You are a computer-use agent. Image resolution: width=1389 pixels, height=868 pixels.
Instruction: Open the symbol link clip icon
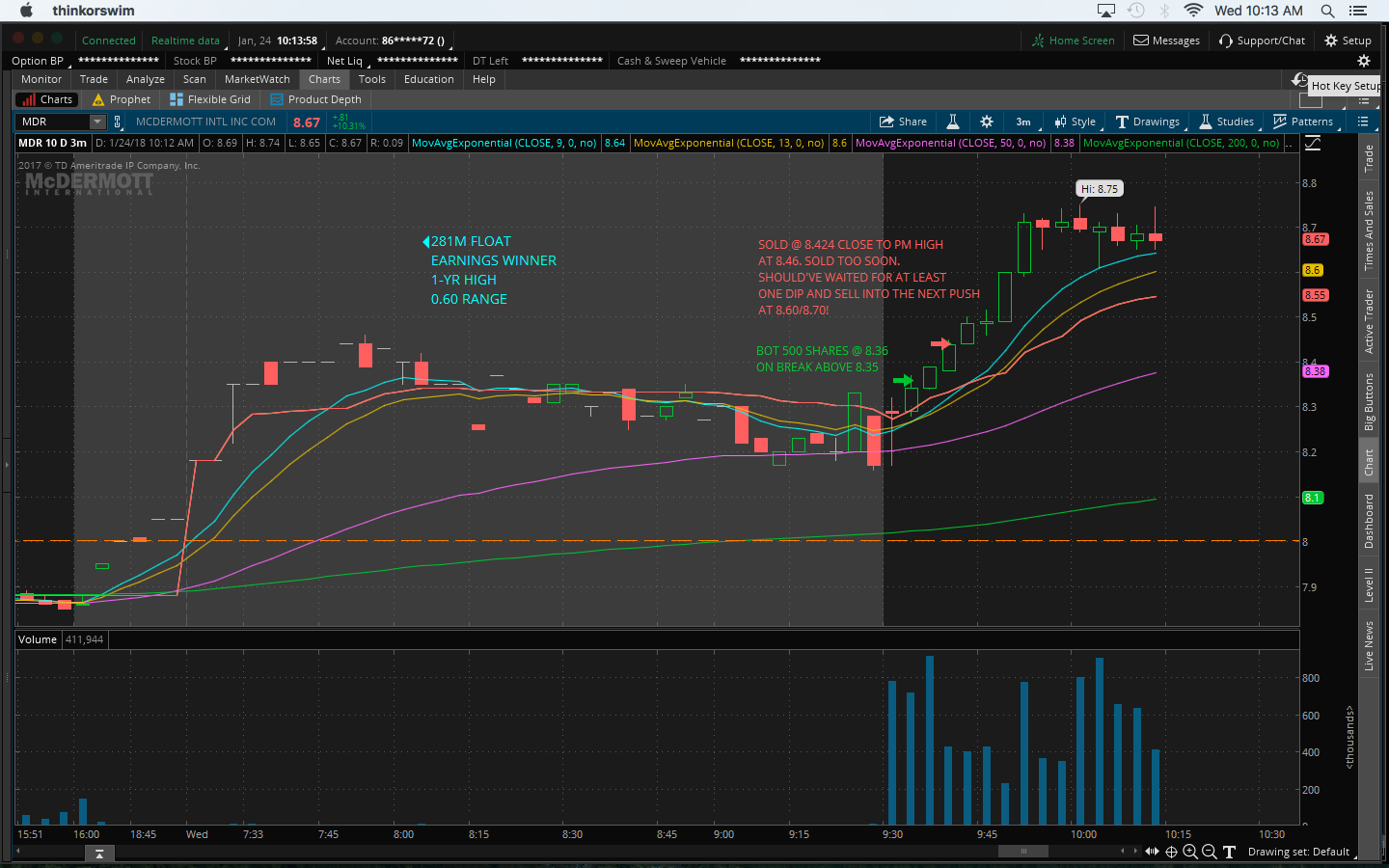pyautogui.click(x=118, y=122)
